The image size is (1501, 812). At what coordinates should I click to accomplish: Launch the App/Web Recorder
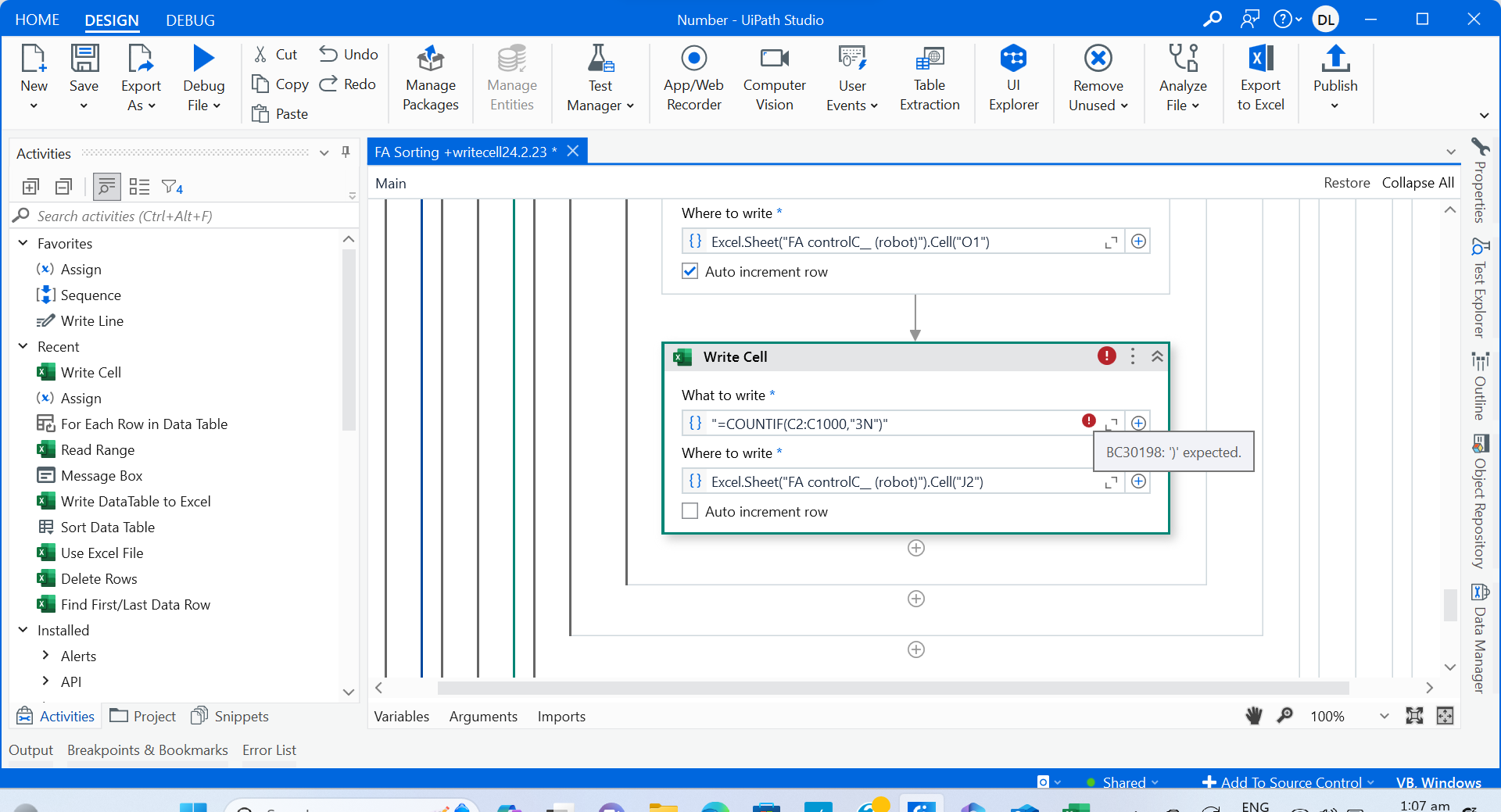click(x=693, y=78)
